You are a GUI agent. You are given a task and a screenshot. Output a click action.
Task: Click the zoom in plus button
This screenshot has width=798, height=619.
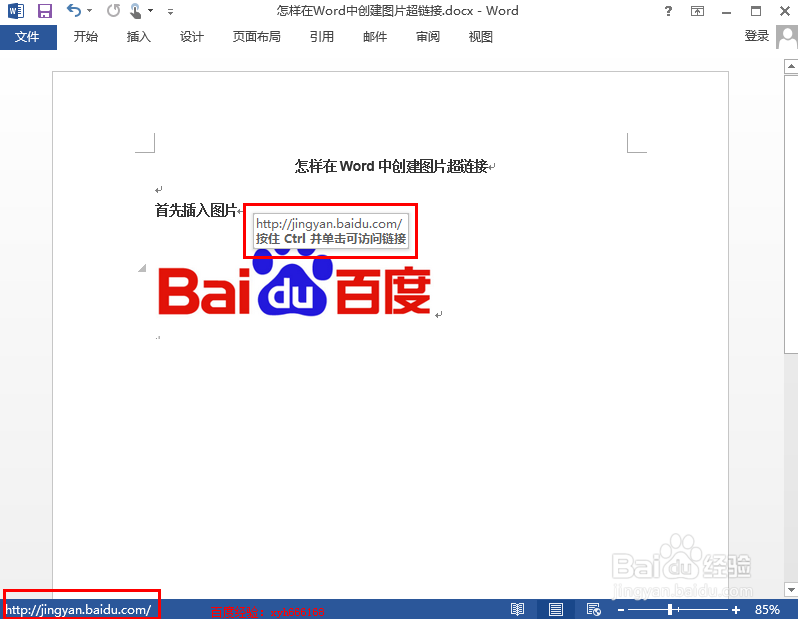click(735, 609)
